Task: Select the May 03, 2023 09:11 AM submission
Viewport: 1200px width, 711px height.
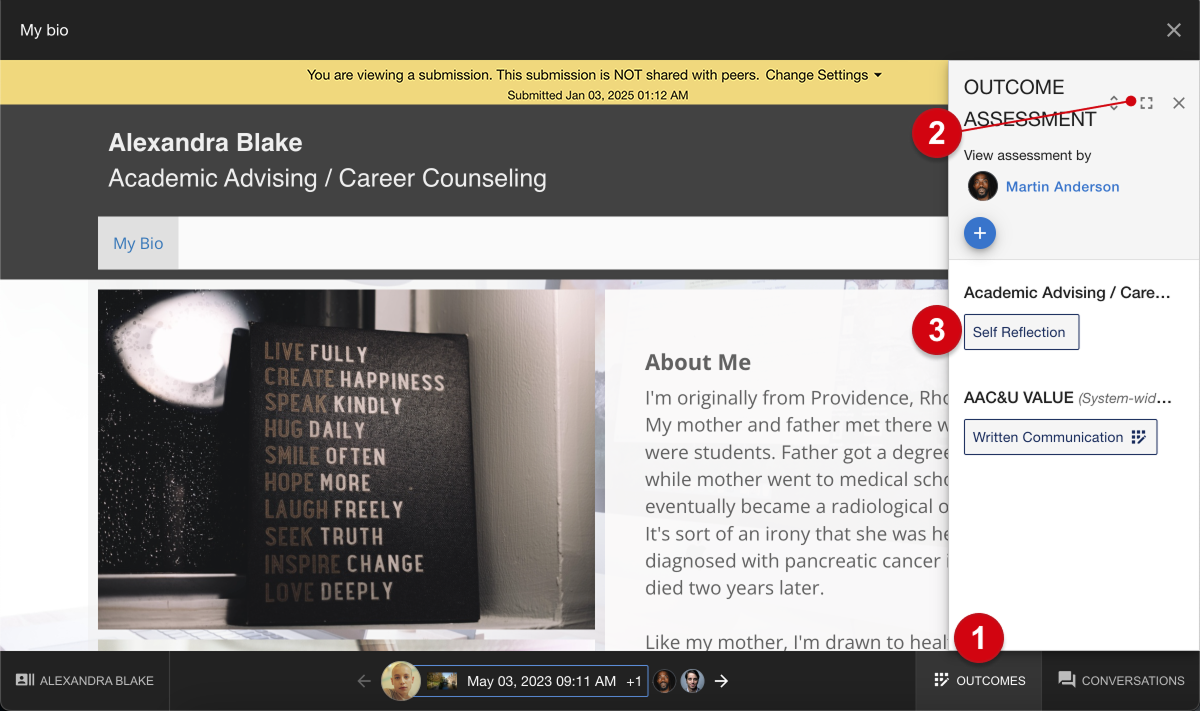Action: tap(541, 681)
